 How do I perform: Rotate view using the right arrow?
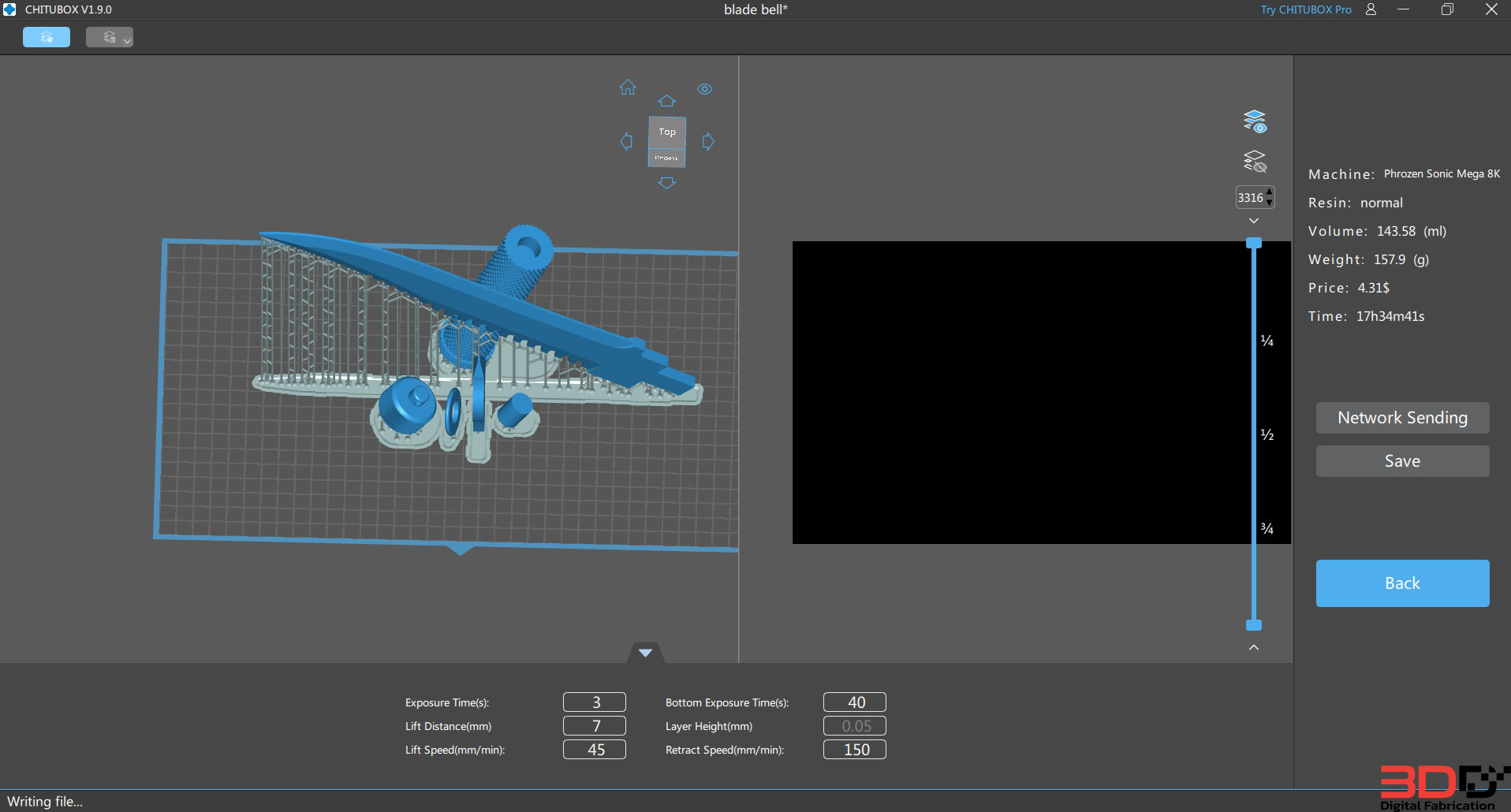tap(708, 142)
